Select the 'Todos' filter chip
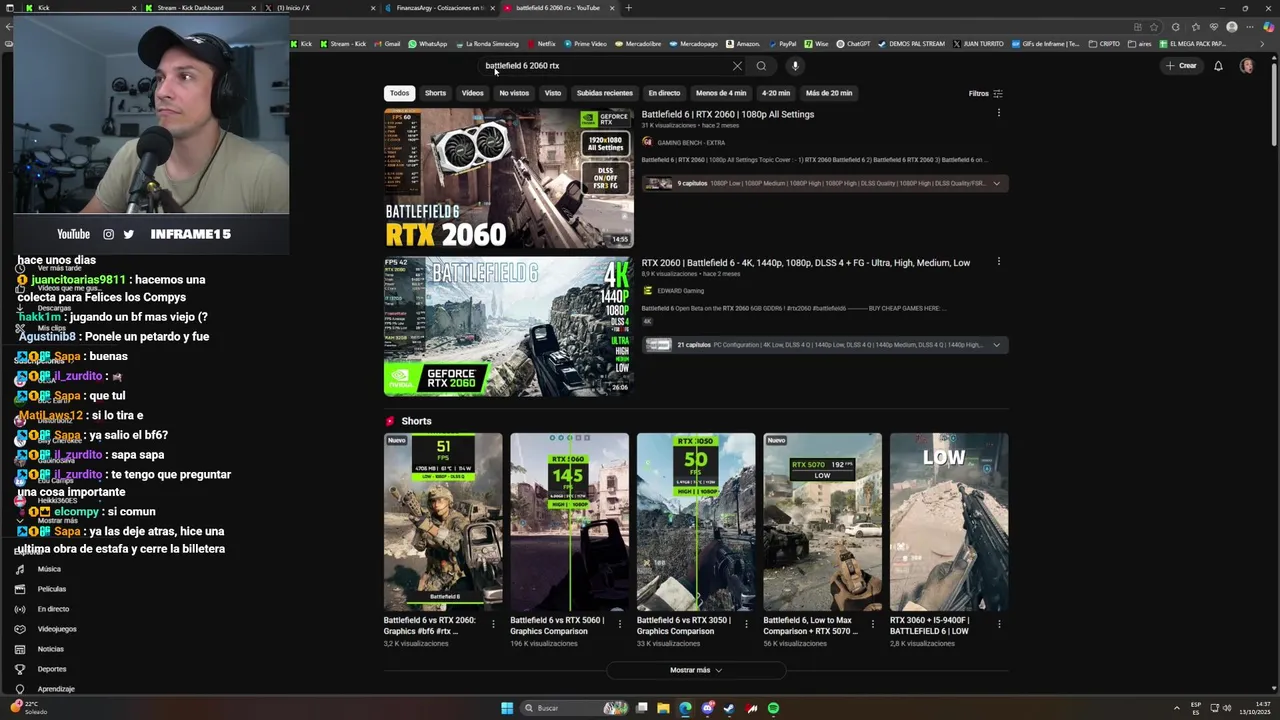 (399, 93)
